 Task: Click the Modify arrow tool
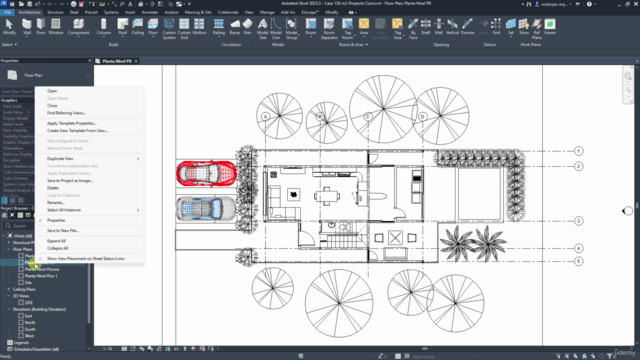click(x=9, y=27)
